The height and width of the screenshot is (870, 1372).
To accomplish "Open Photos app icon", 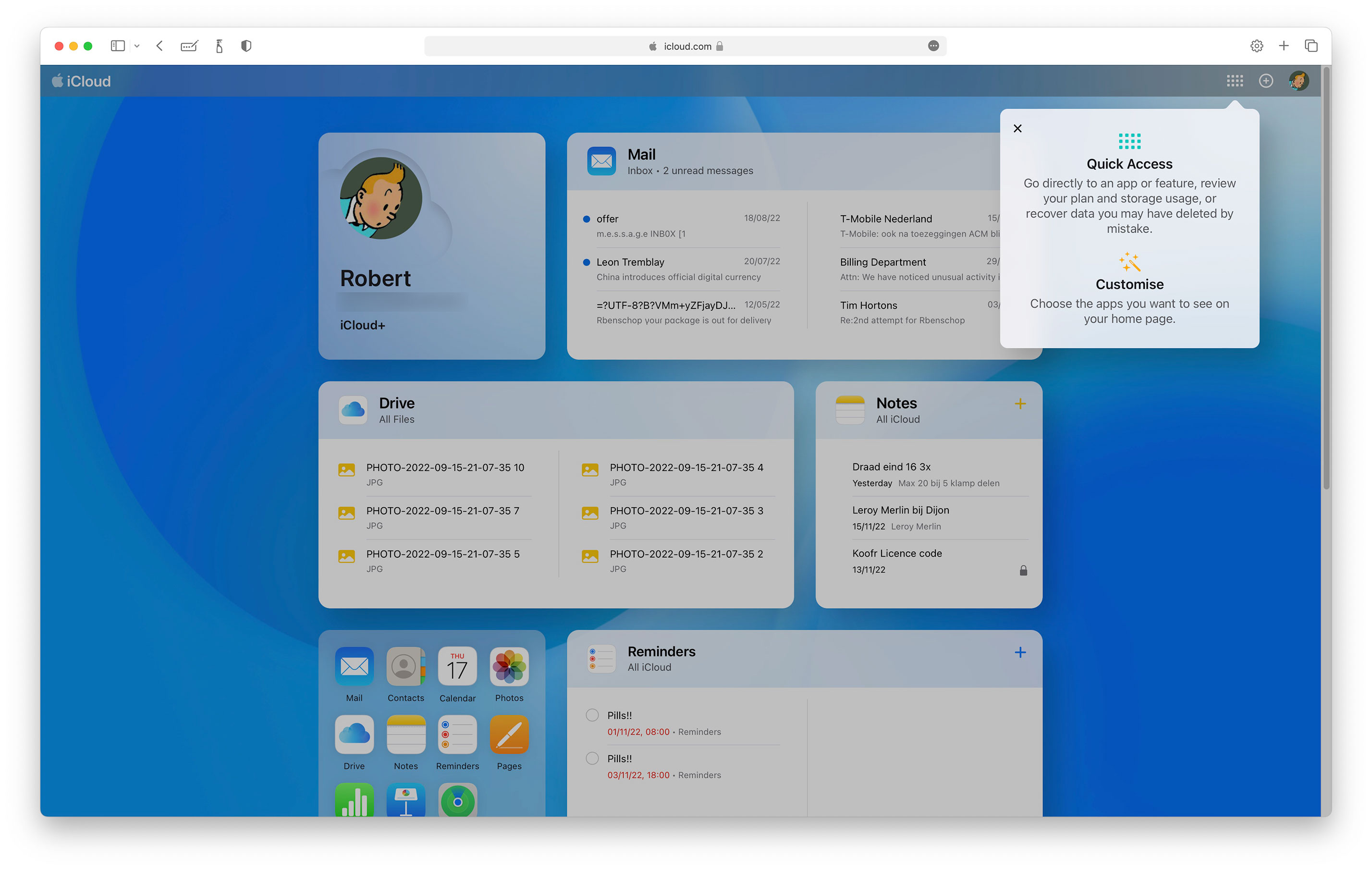I will coord(509,666).
